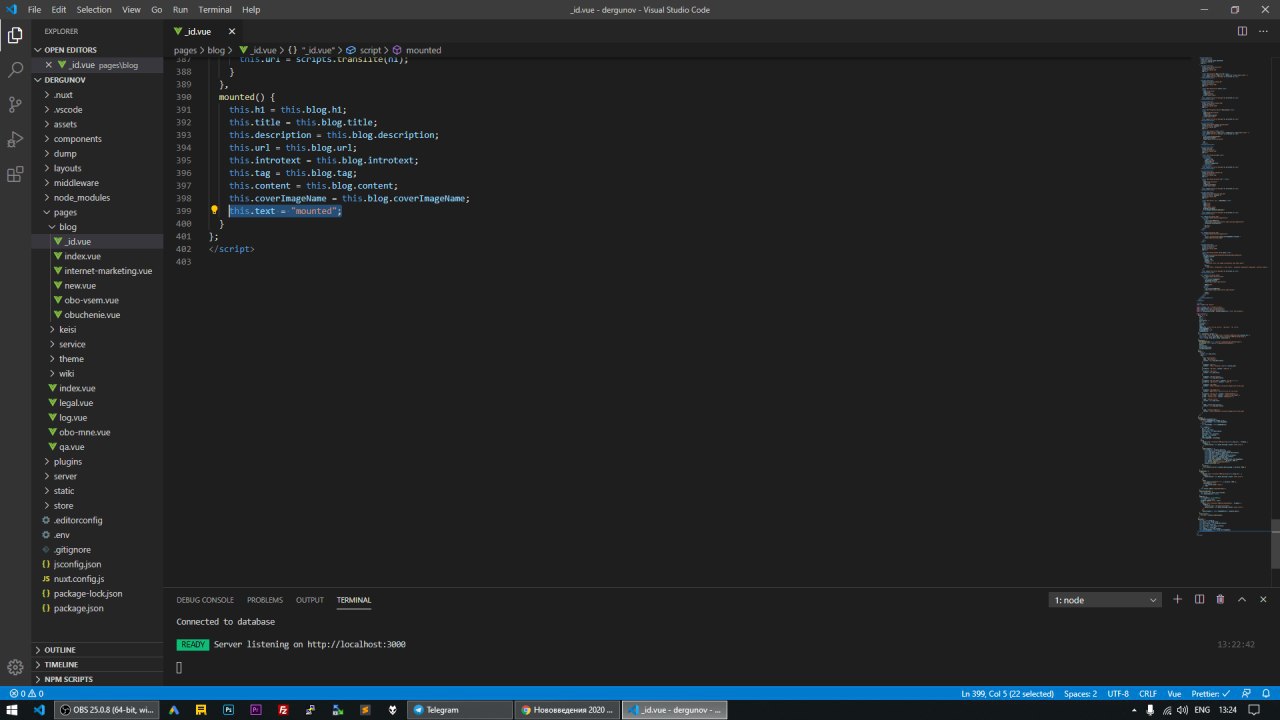
Task: Click the Prettier status item
Action: tap(1212, 694)
